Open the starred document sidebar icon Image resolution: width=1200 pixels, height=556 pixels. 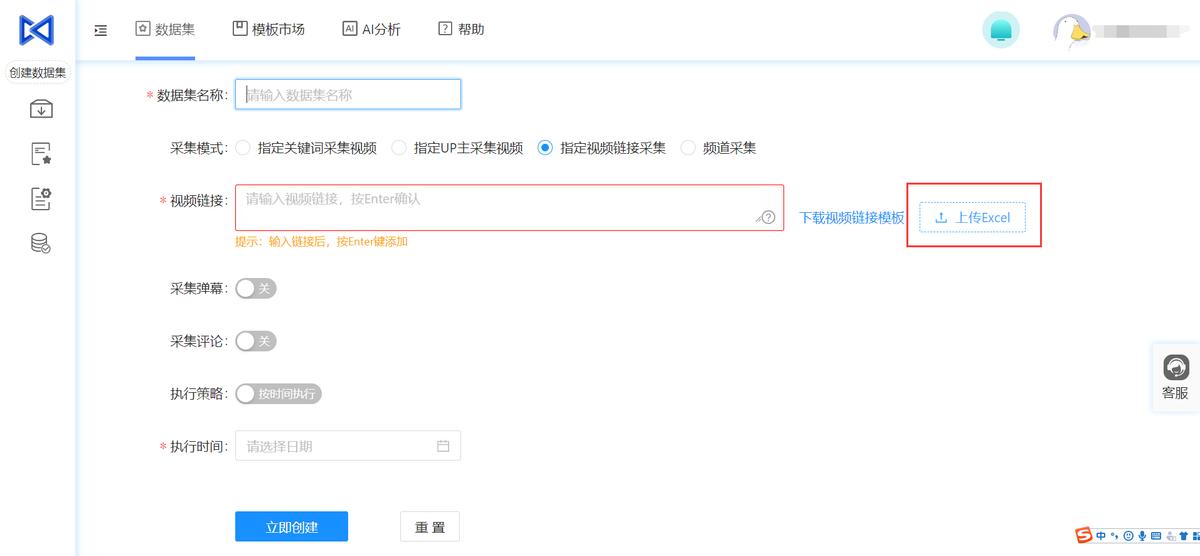[41, 154]
